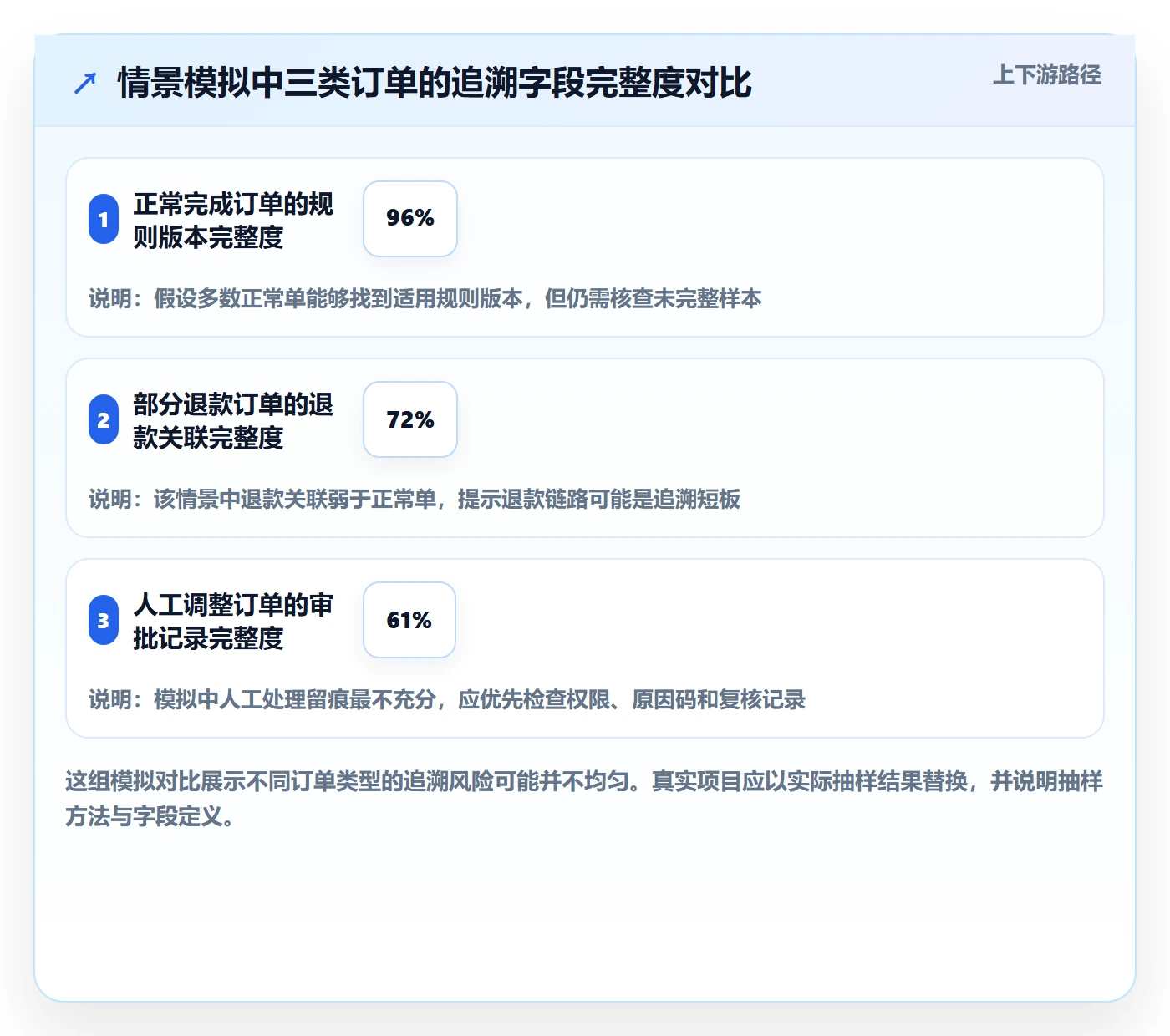Click the card title 情景模拟中三类订单的追溯字段完整度对比
This screenshot has height=1036, width=1170.
coord(435,83)
